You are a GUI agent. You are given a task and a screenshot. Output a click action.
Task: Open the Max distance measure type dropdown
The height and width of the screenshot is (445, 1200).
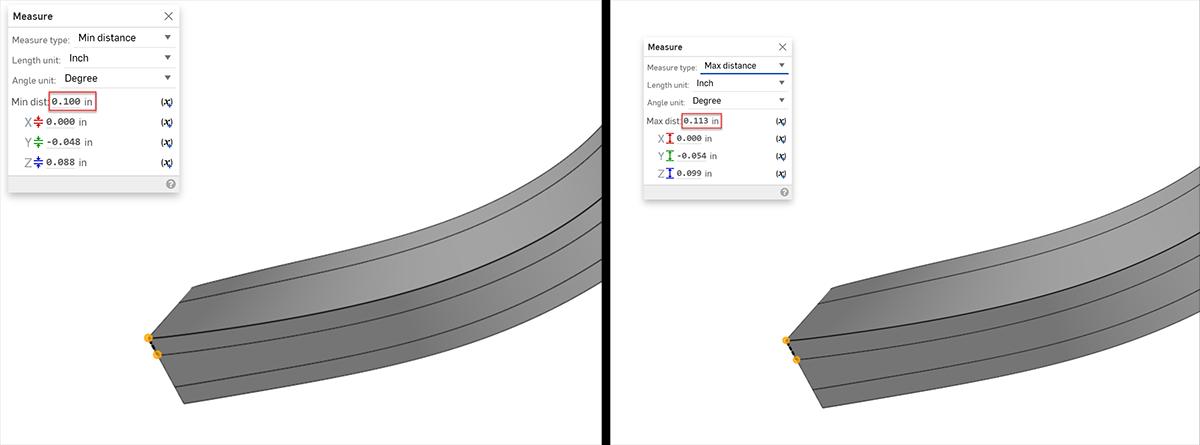pos(745,66)
